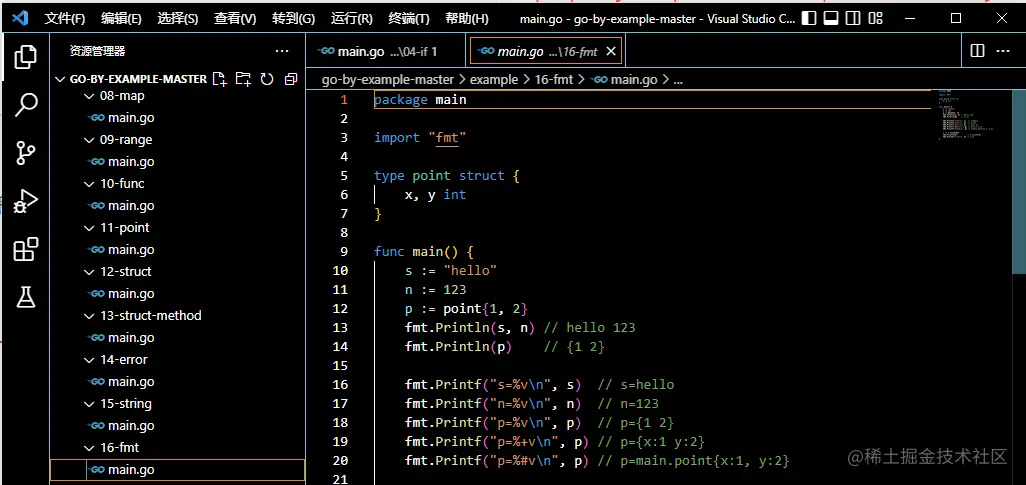Click the breadcrumb trailing ellipsis
This screenshot has width=1026, height=485.
678,80
